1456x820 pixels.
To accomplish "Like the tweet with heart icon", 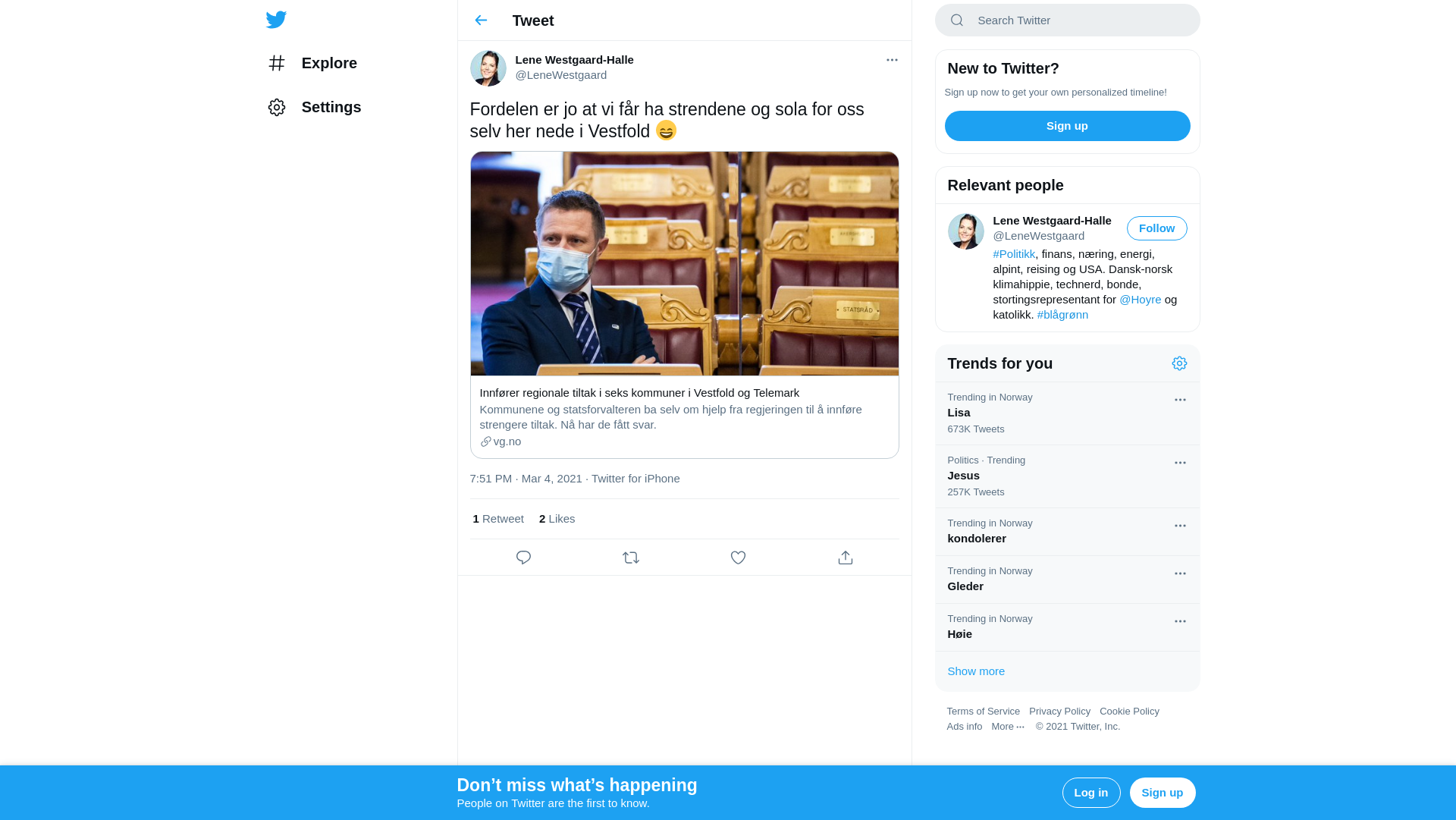I will [x=738, y=558].
